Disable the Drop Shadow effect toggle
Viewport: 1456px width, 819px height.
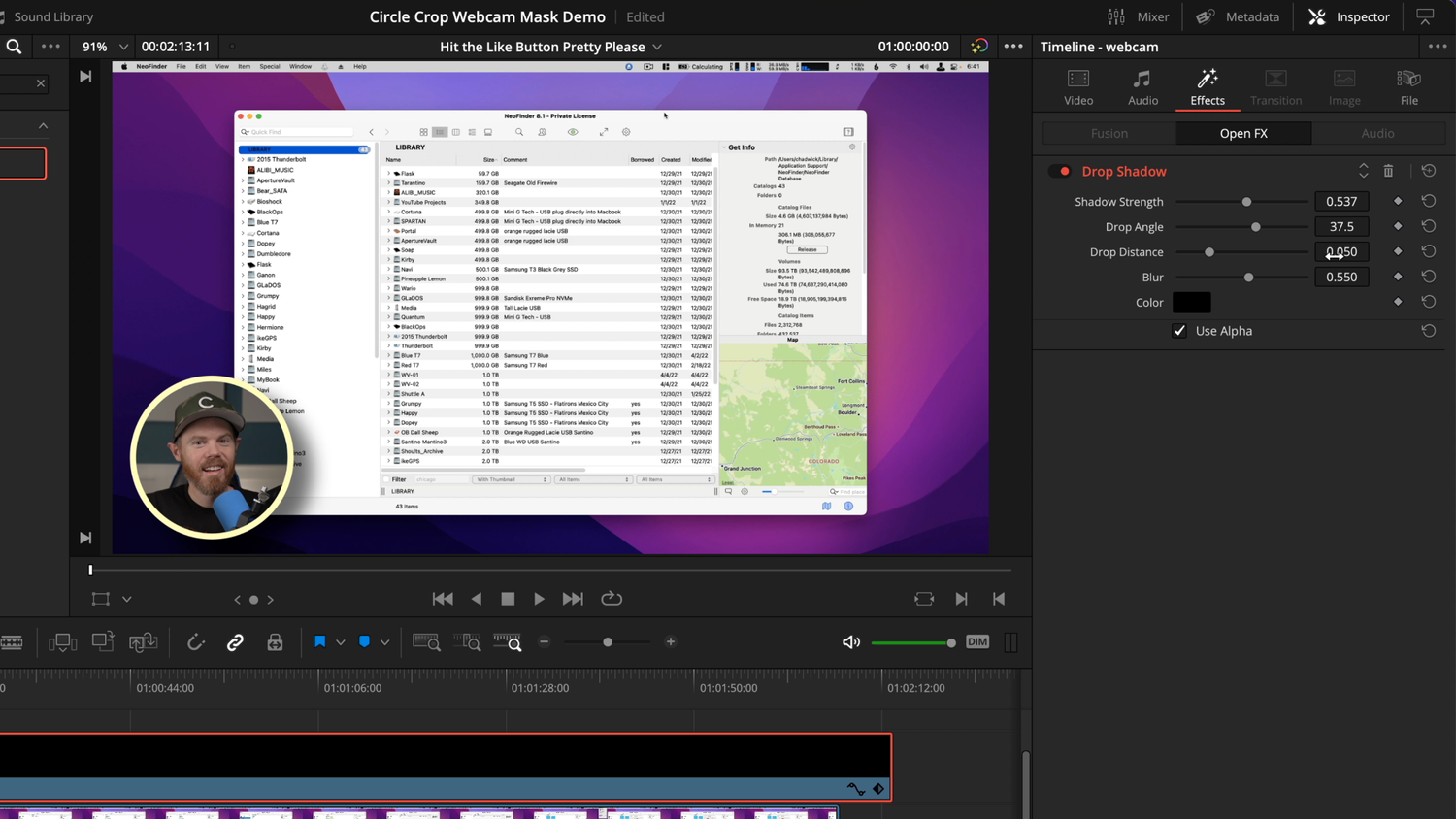point(1058,171)
